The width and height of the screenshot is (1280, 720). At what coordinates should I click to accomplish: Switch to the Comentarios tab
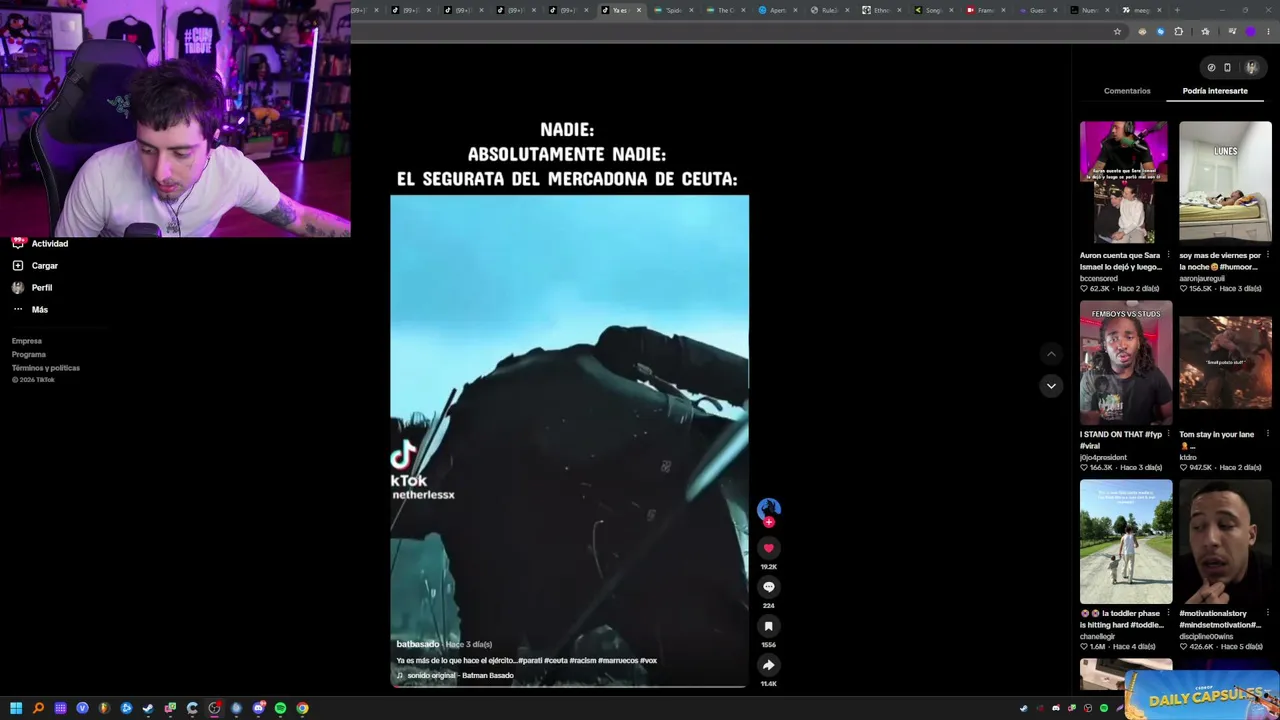point(1127,91)
